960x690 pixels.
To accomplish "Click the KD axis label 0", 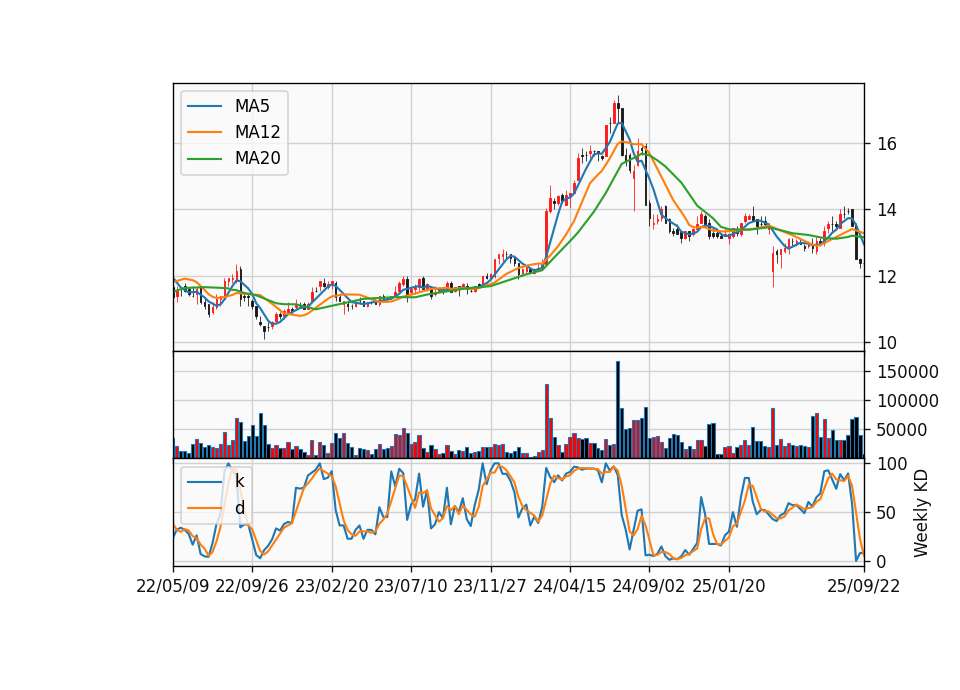I will point(882,561).
